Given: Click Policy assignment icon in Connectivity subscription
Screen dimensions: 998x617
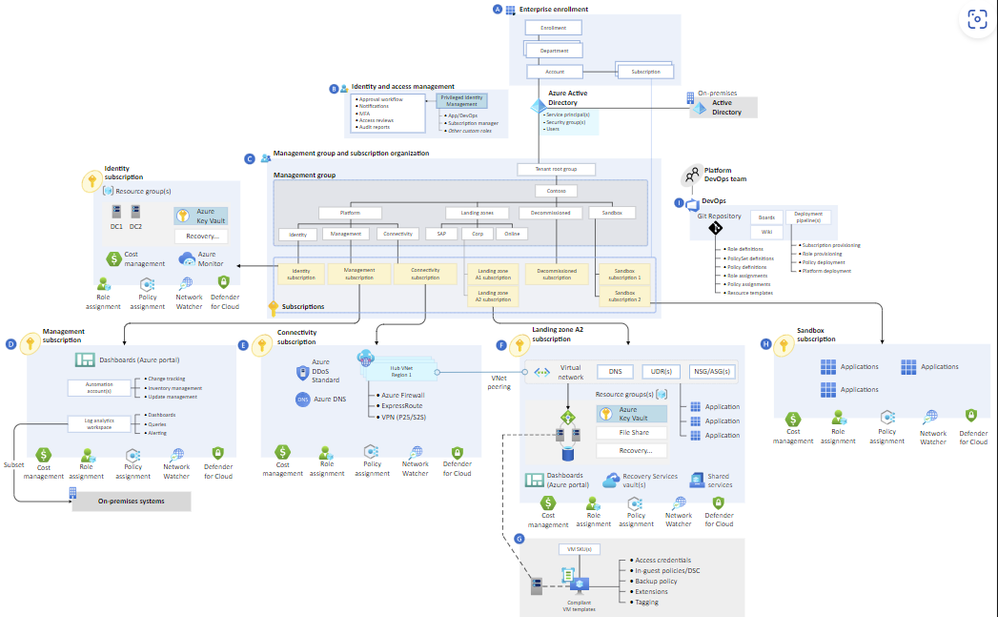Looking at the screenshot, I should [x=371, y=453].
